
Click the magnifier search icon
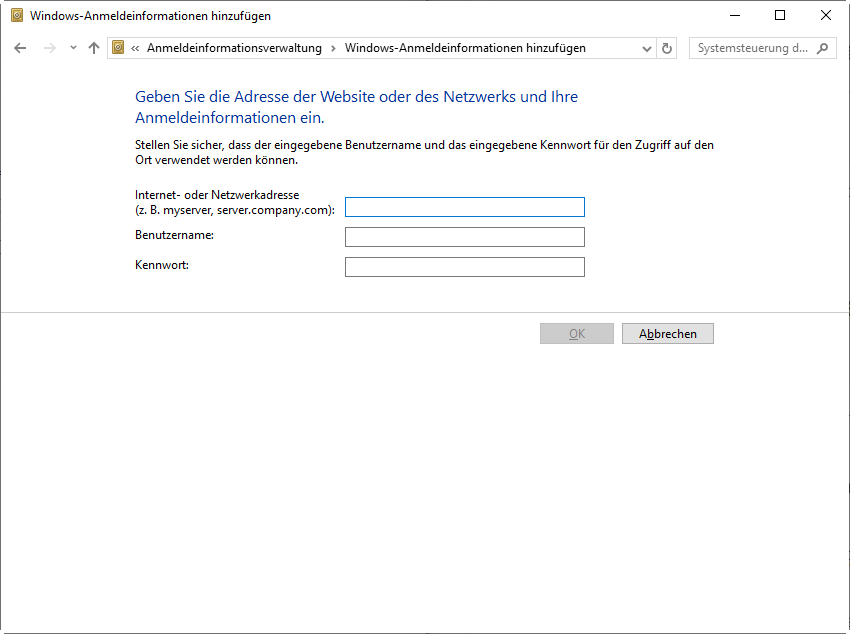823,48
